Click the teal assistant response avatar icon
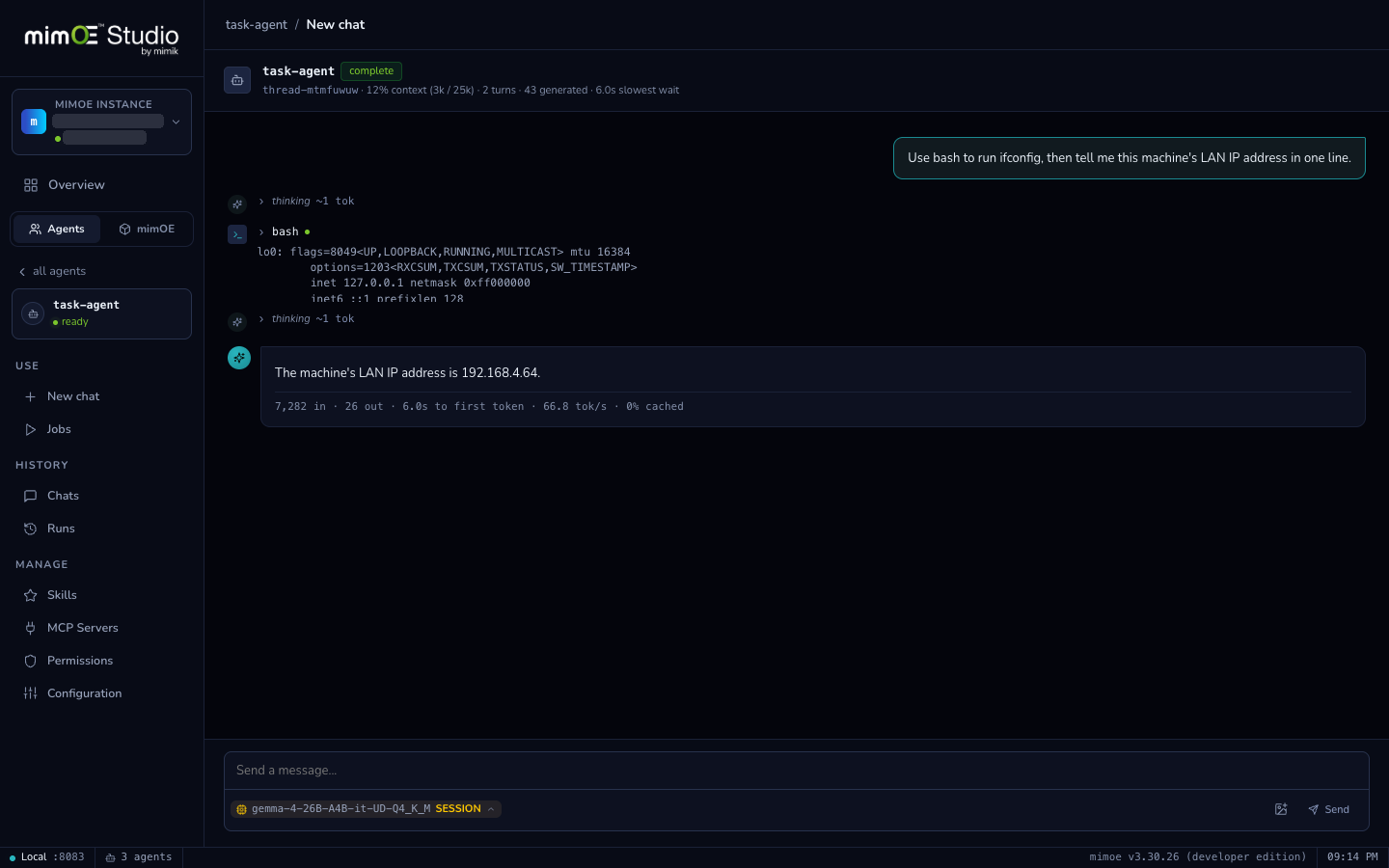Viewport: 1389px width, 868px height. [x=239, y=358]
